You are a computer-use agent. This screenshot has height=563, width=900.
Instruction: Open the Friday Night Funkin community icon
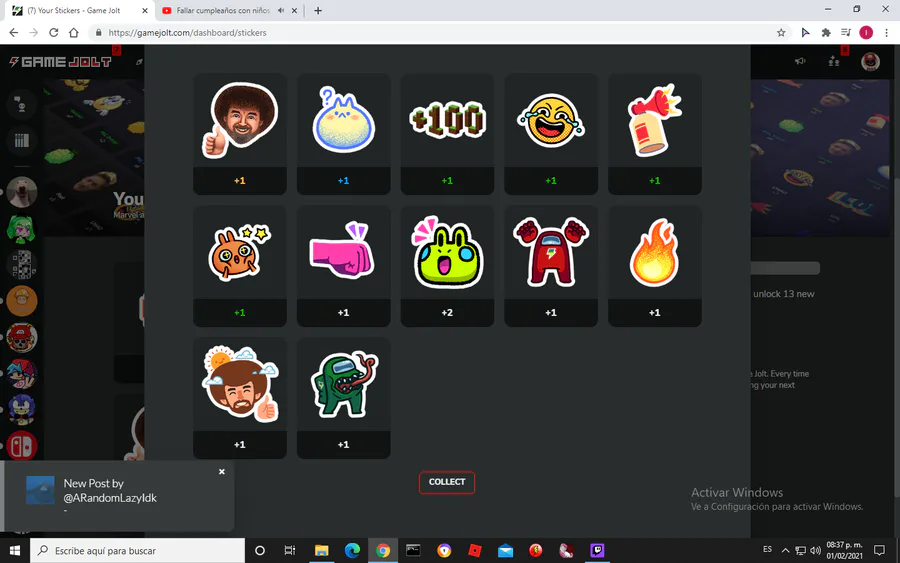22,374
